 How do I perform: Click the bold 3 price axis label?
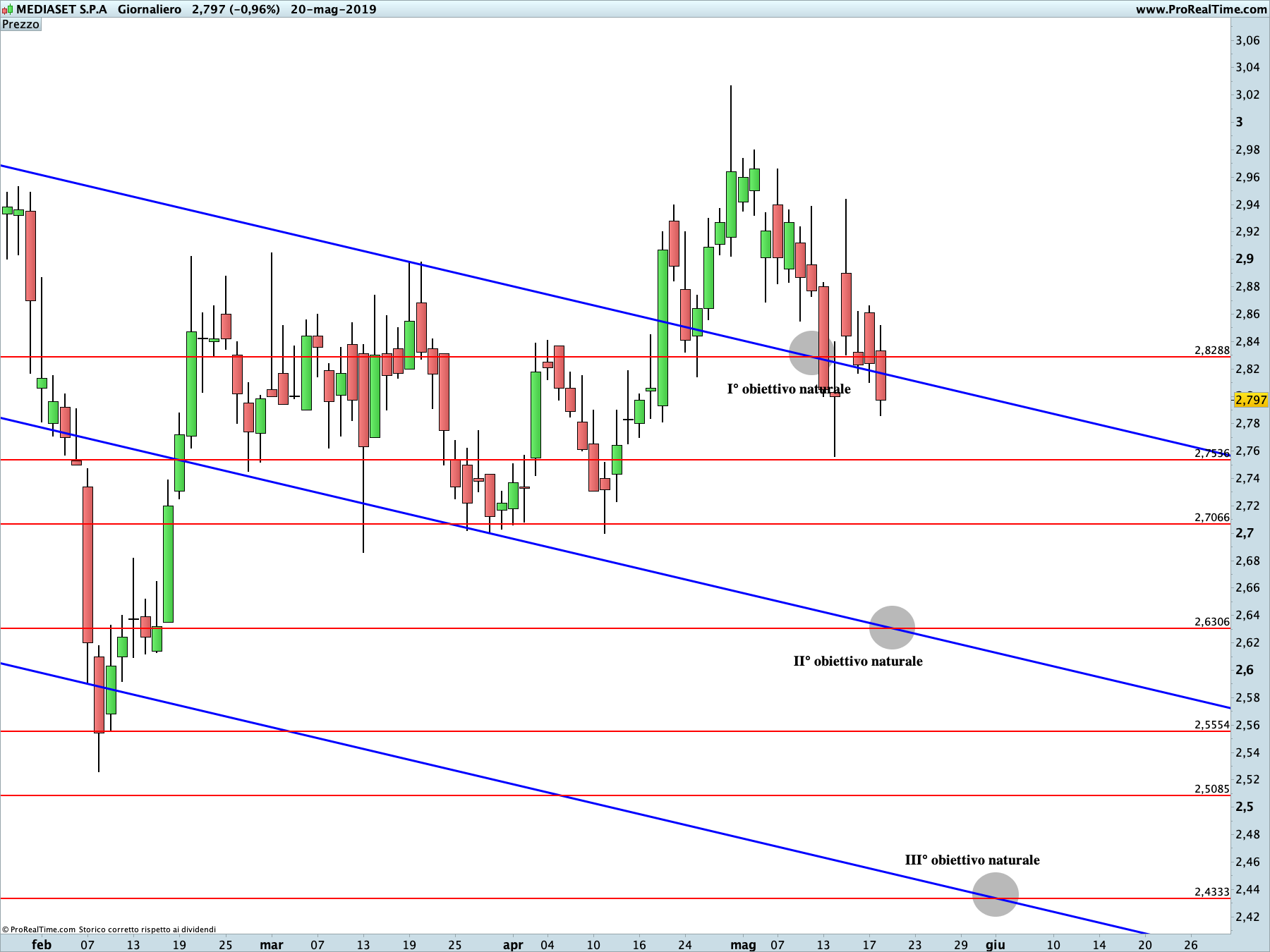point(1240,122)
